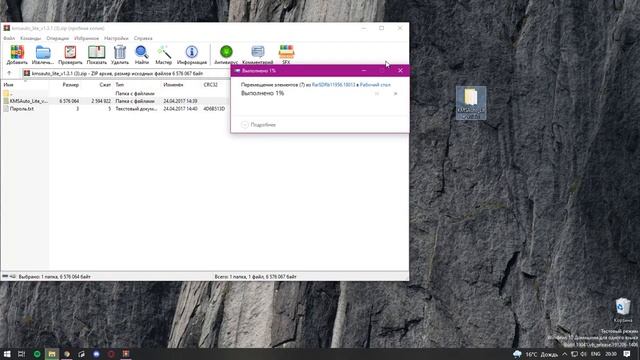Close the progress dialog window

click(x=400, y=71)
